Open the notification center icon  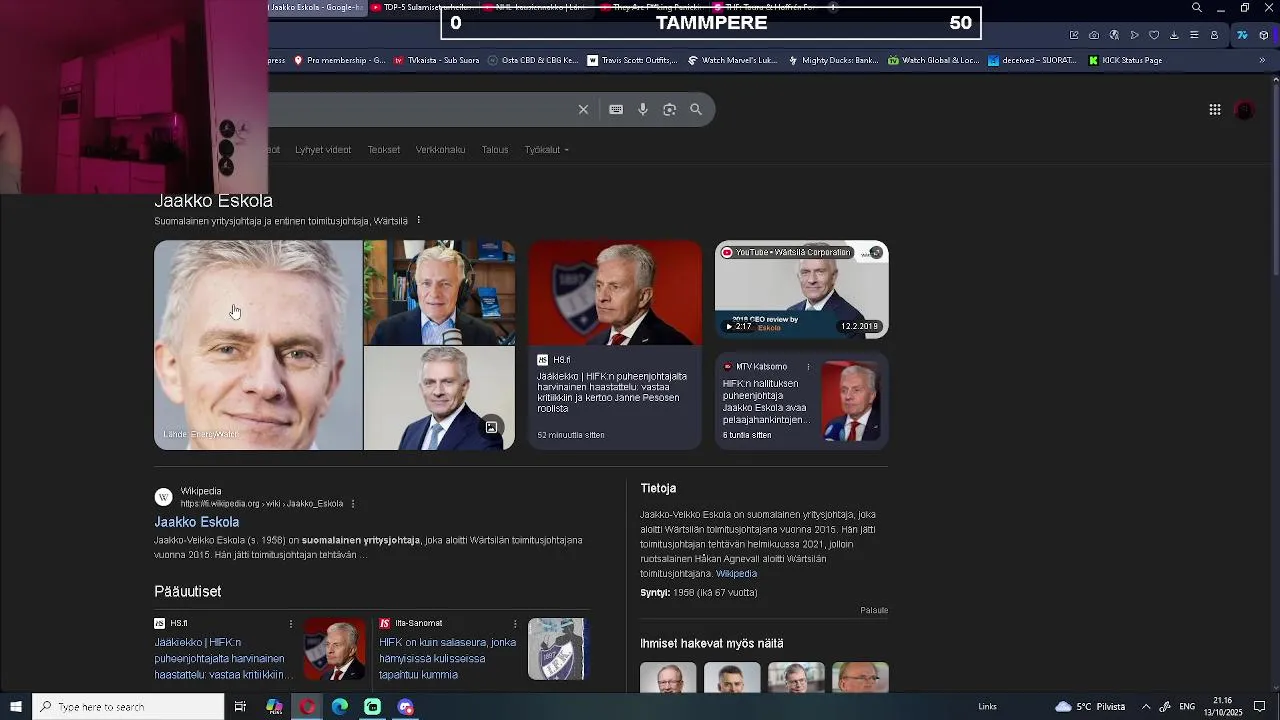1260,707
